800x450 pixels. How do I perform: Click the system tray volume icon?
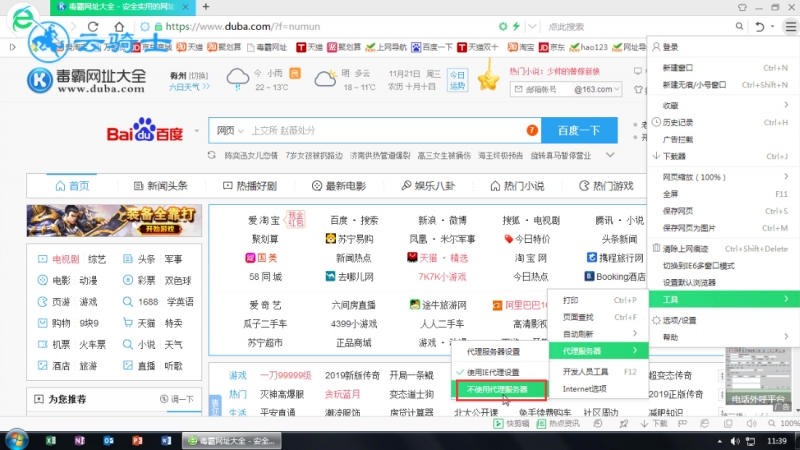[x=735, y=441]
